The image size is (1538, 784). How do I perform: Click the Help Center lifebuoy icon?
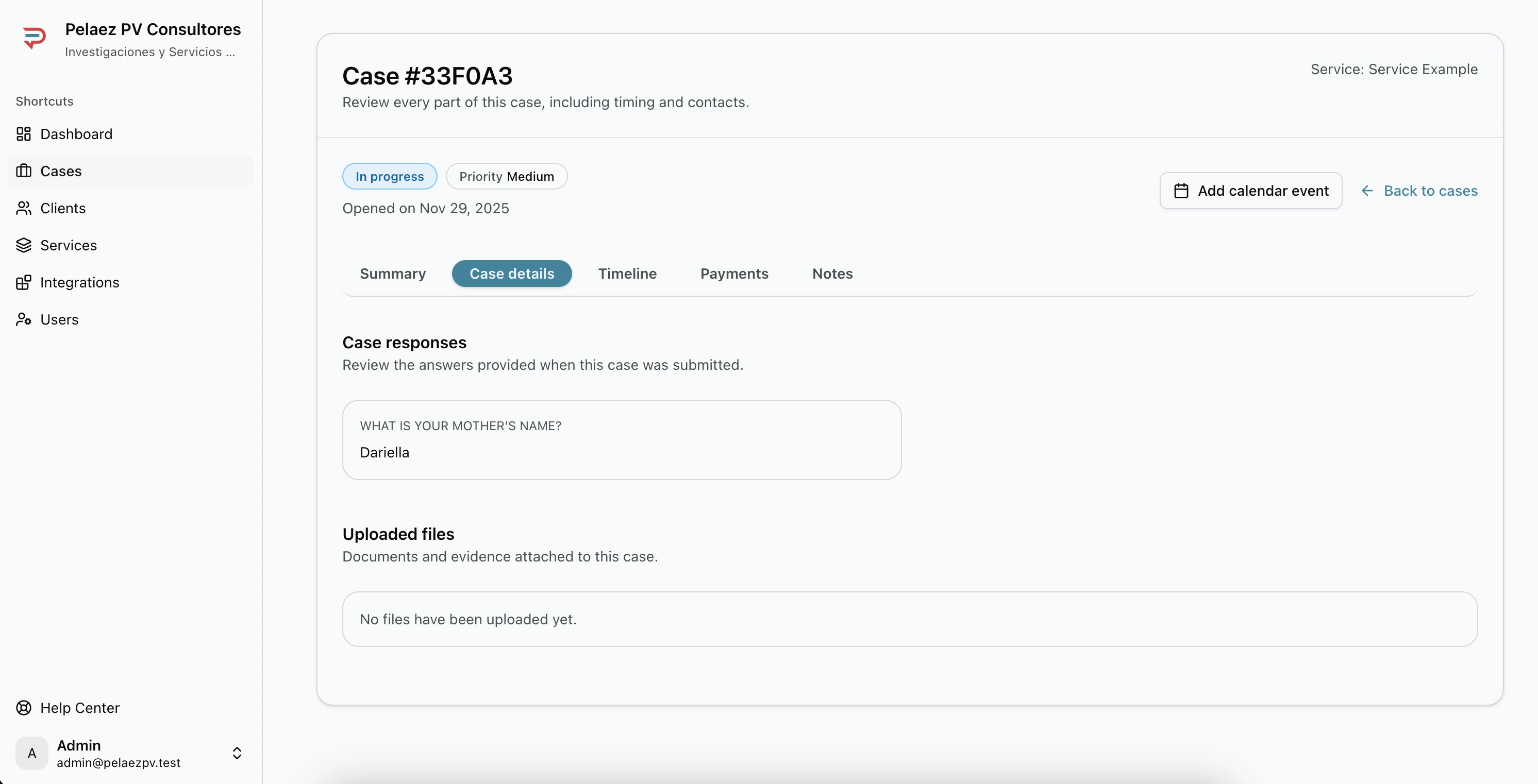[24, 708]
